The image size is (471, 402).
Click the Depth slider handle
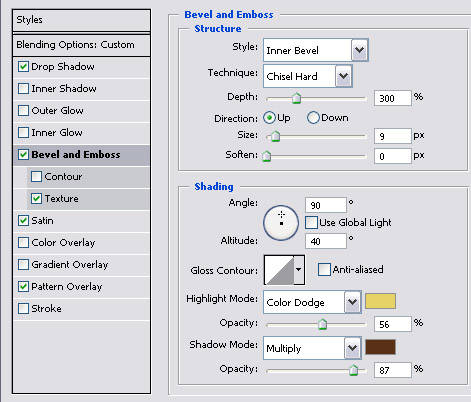coord(296,98)
